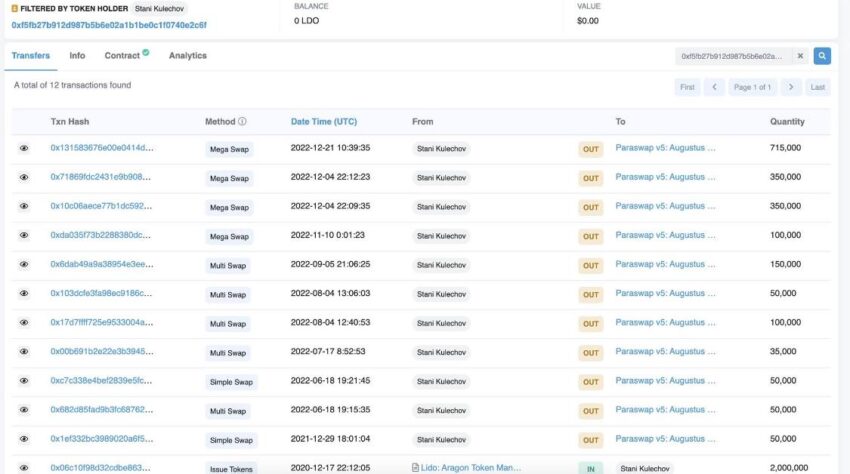Click the quantity 35,000
Screen dimensions: 850x474
(x=783, y=351)
